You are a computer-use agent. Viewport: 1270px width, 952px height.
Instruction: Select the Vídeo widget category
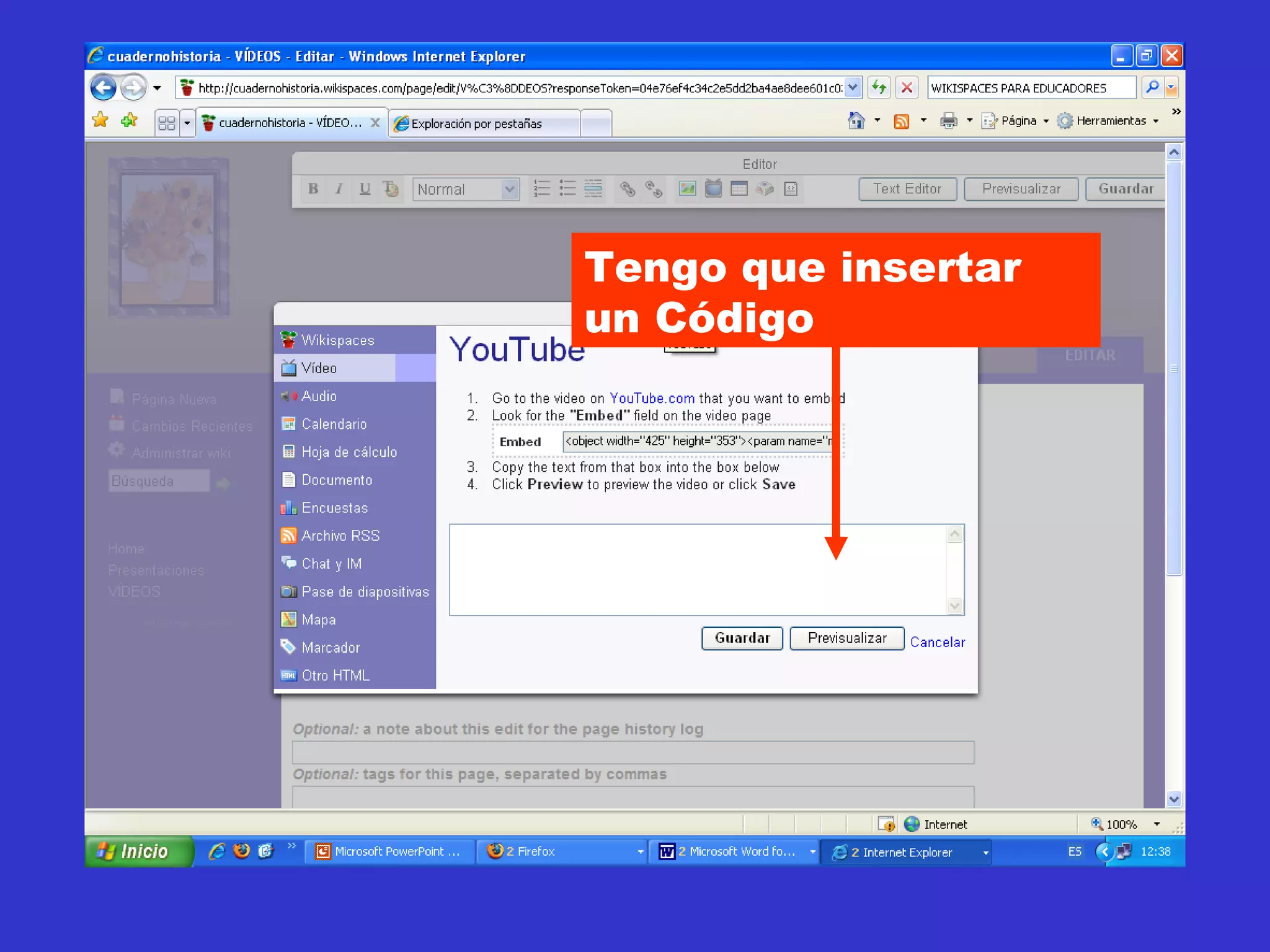(355, 368)
